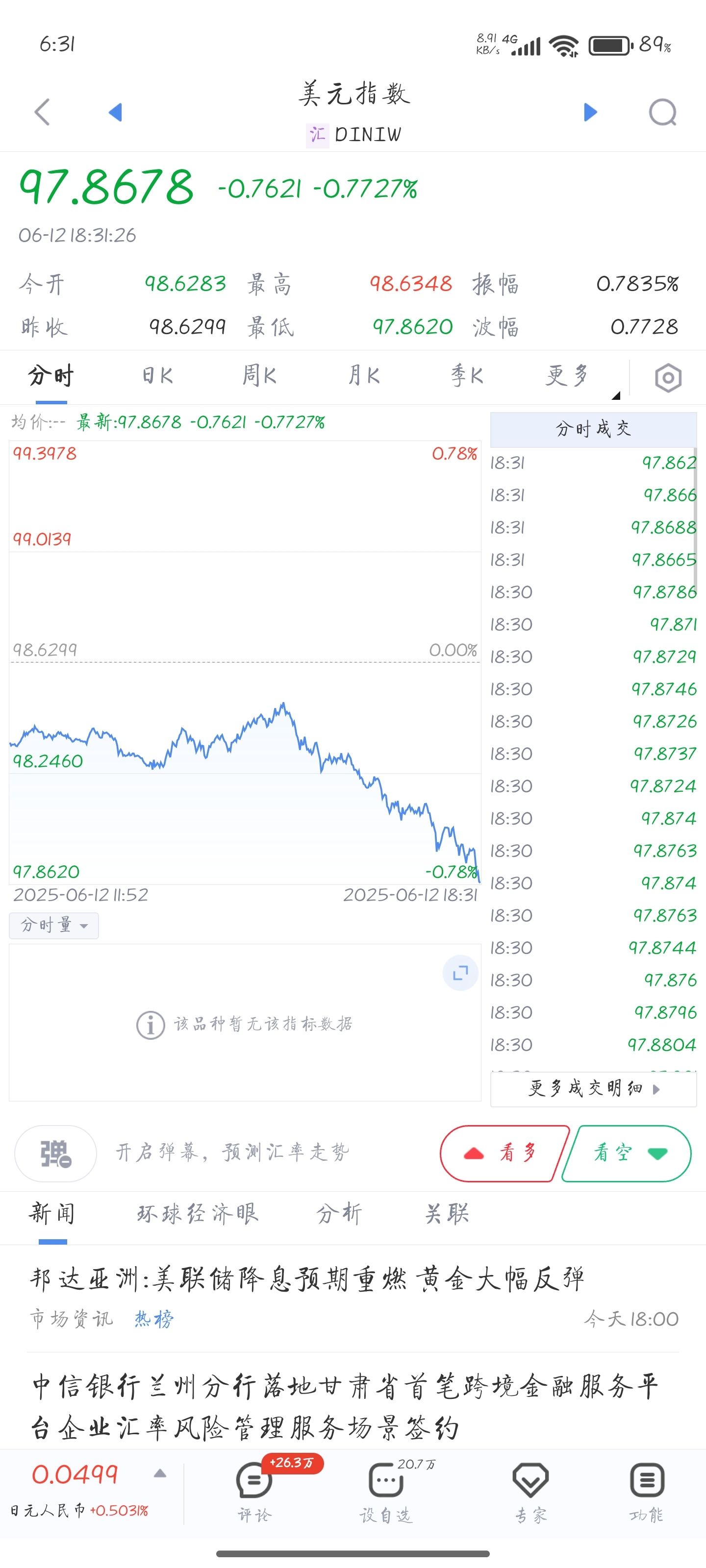Open chart settings hexagon icon

668,378
